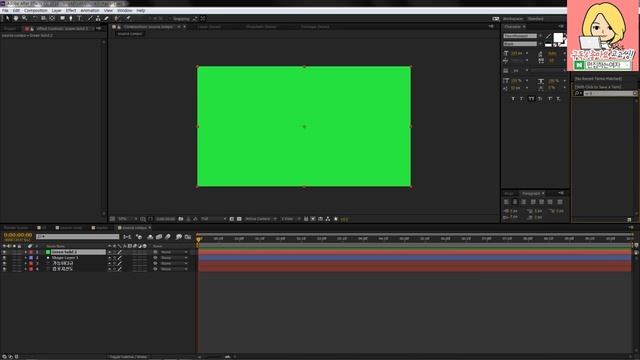Apply All Caps in Character panel

point(531,99)
